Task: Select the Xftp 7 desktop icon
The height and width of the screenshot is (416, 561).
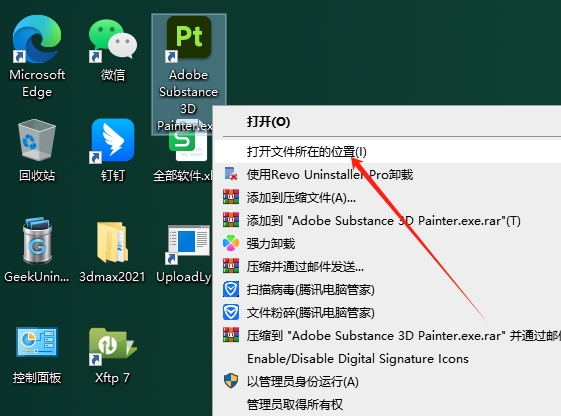Action: (113, 346)
